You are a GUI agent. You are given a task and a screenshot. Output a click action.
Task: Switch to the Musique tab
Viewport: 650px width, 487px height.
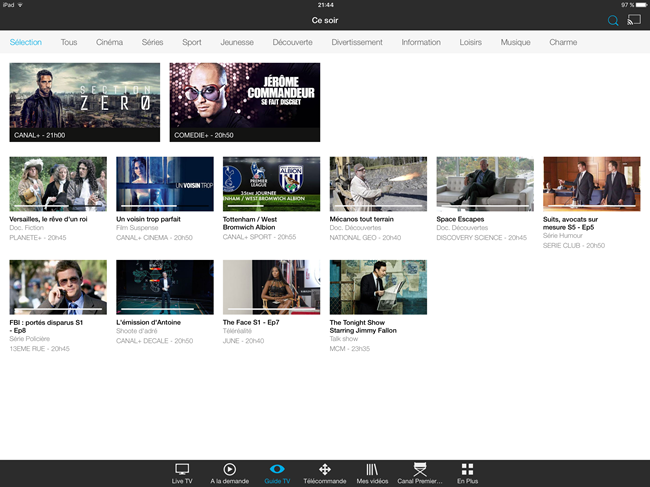[516, 42]
